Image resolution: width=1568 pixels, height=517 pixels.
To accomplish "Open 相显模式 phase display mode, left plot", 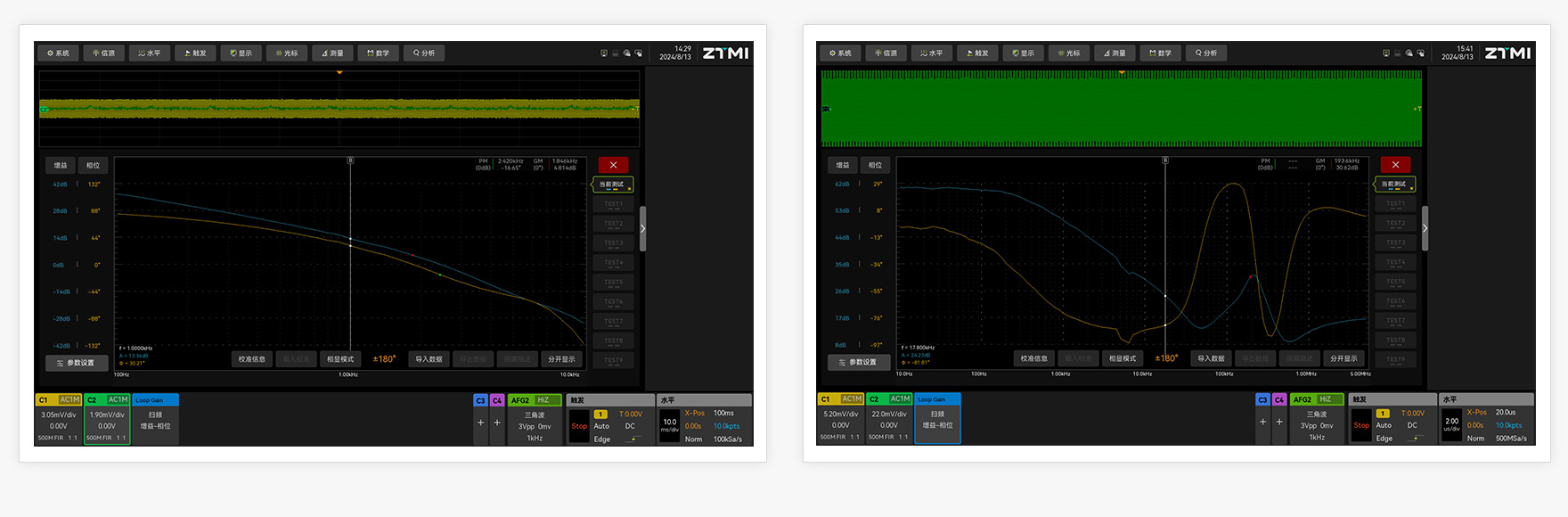I will [340, 359].
